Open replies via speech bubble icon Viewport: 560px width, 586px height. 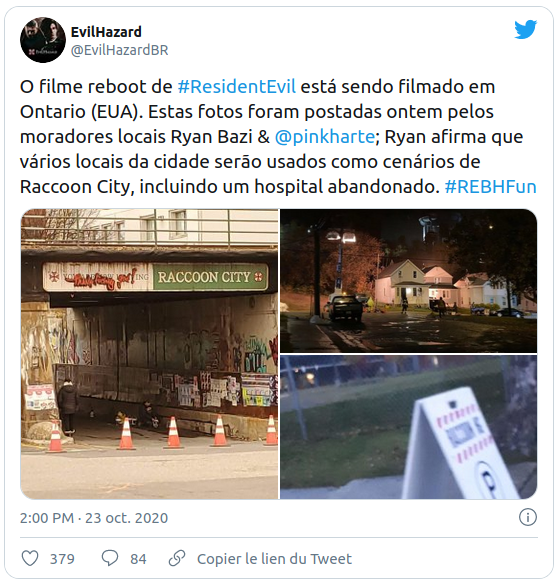pyautogui.click(x=110, y=558)
